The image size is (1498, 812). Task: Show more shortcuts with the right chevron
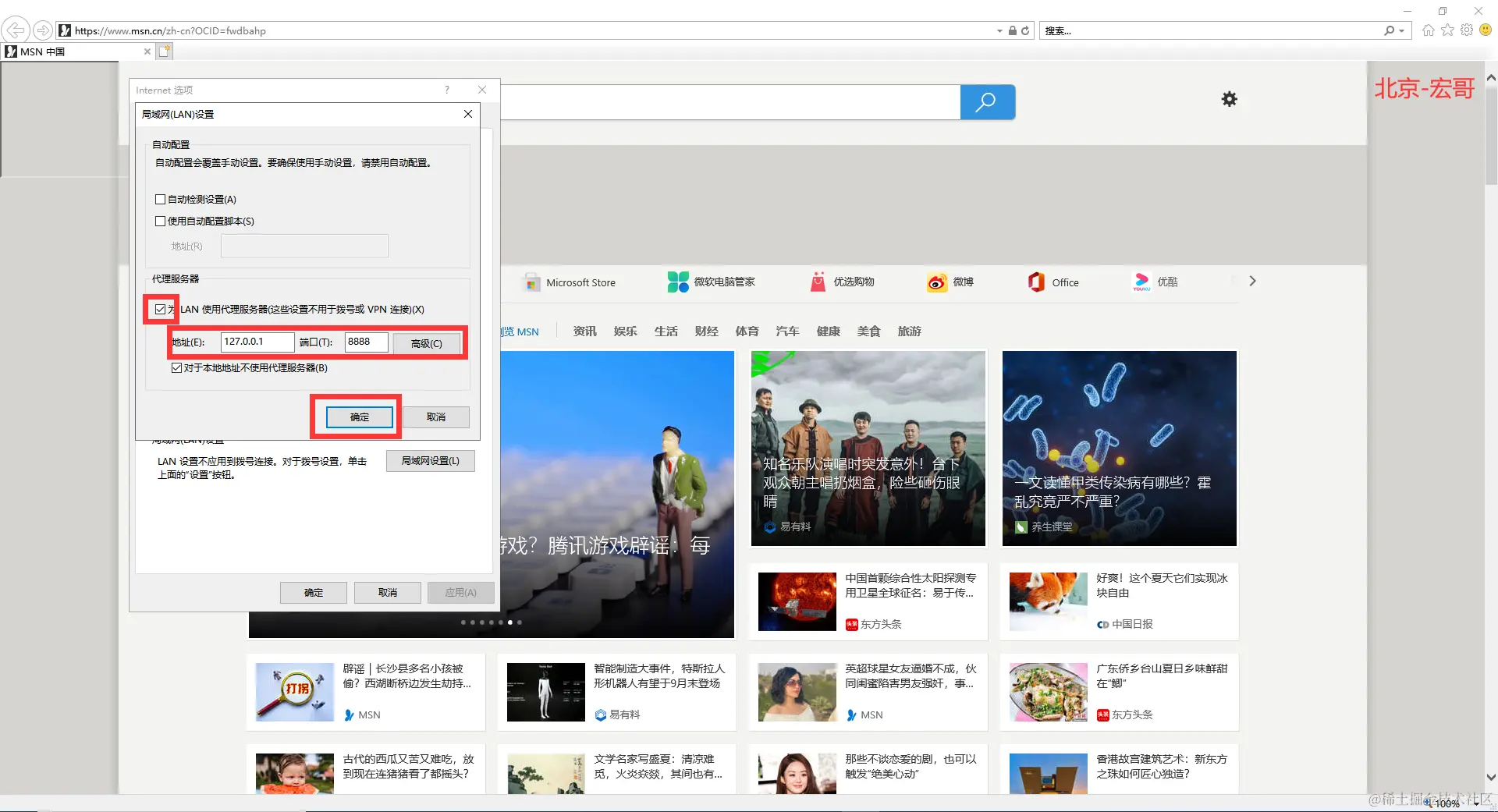[x=1252, y=281]
